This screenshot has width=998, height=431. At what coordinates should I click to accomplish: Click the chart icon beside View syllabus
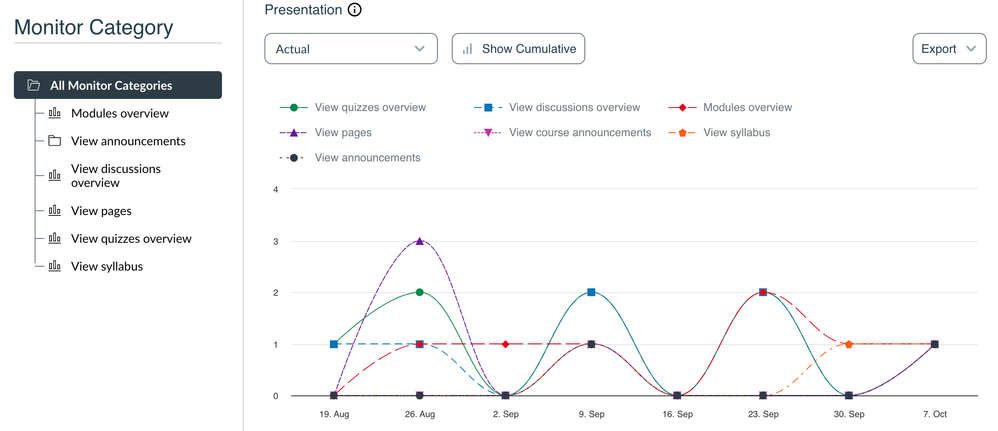coord(55,267)
